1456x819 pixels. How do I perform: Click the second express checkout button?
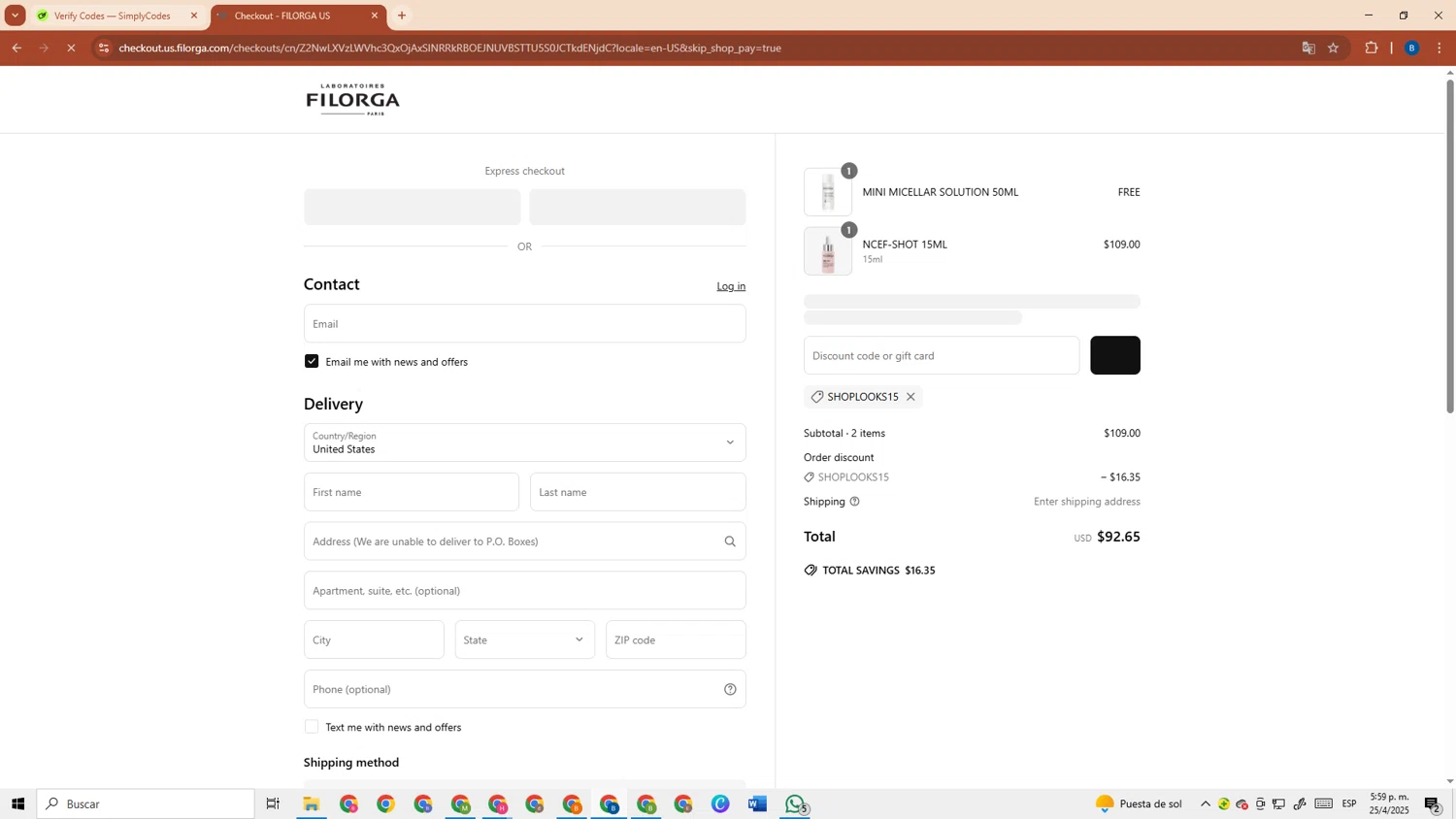click(638, 207)
